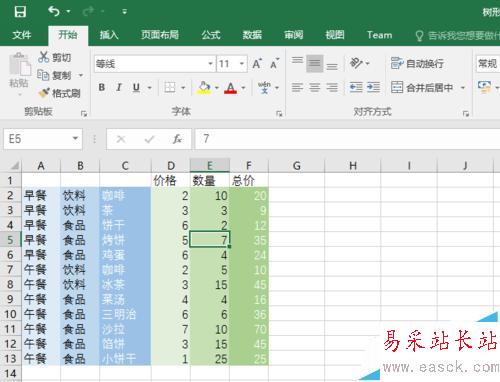
Task: Click the 合并后居中 merge and center button
Action: point(422,88)
